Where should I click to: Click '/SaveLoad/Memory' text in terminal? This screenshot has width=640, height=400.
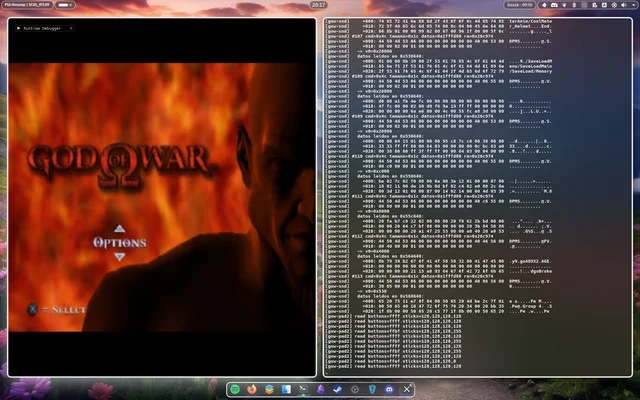pyautogui.click(x=530, y=71)
